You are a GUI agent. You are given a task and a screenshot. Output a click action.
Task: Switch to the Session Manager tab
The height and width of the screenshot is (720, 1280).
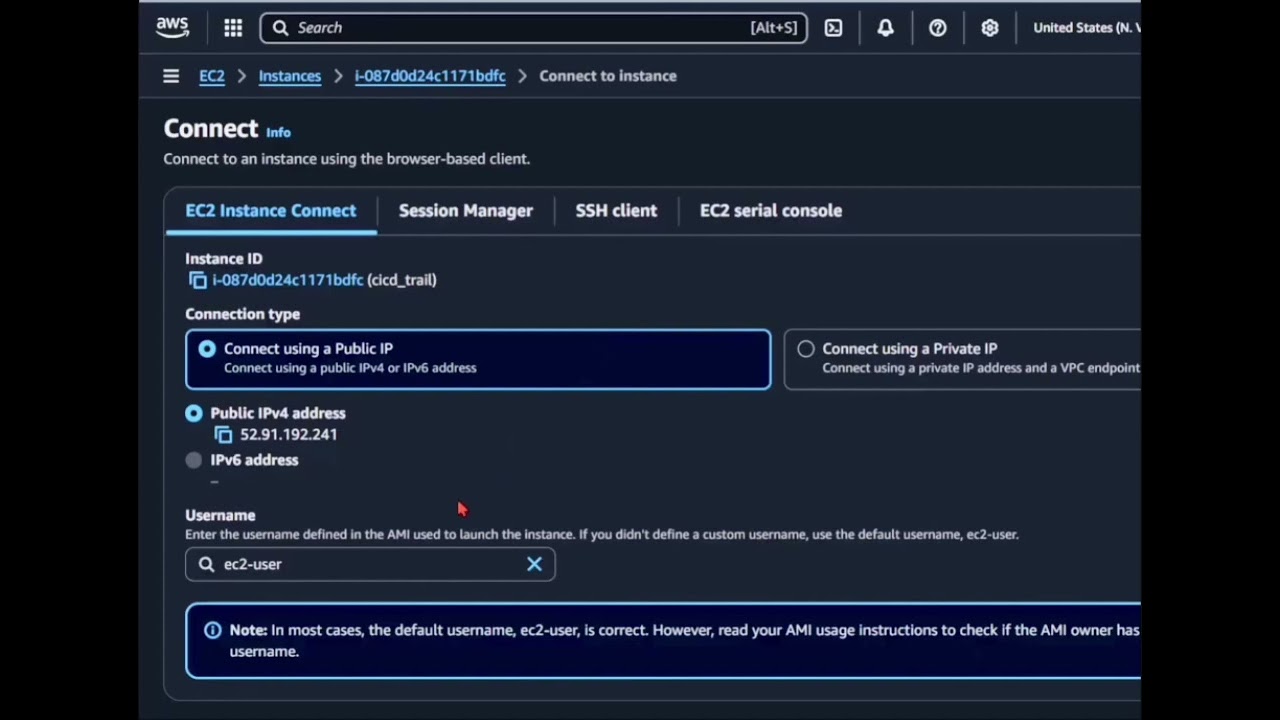(x=466, y=211)
